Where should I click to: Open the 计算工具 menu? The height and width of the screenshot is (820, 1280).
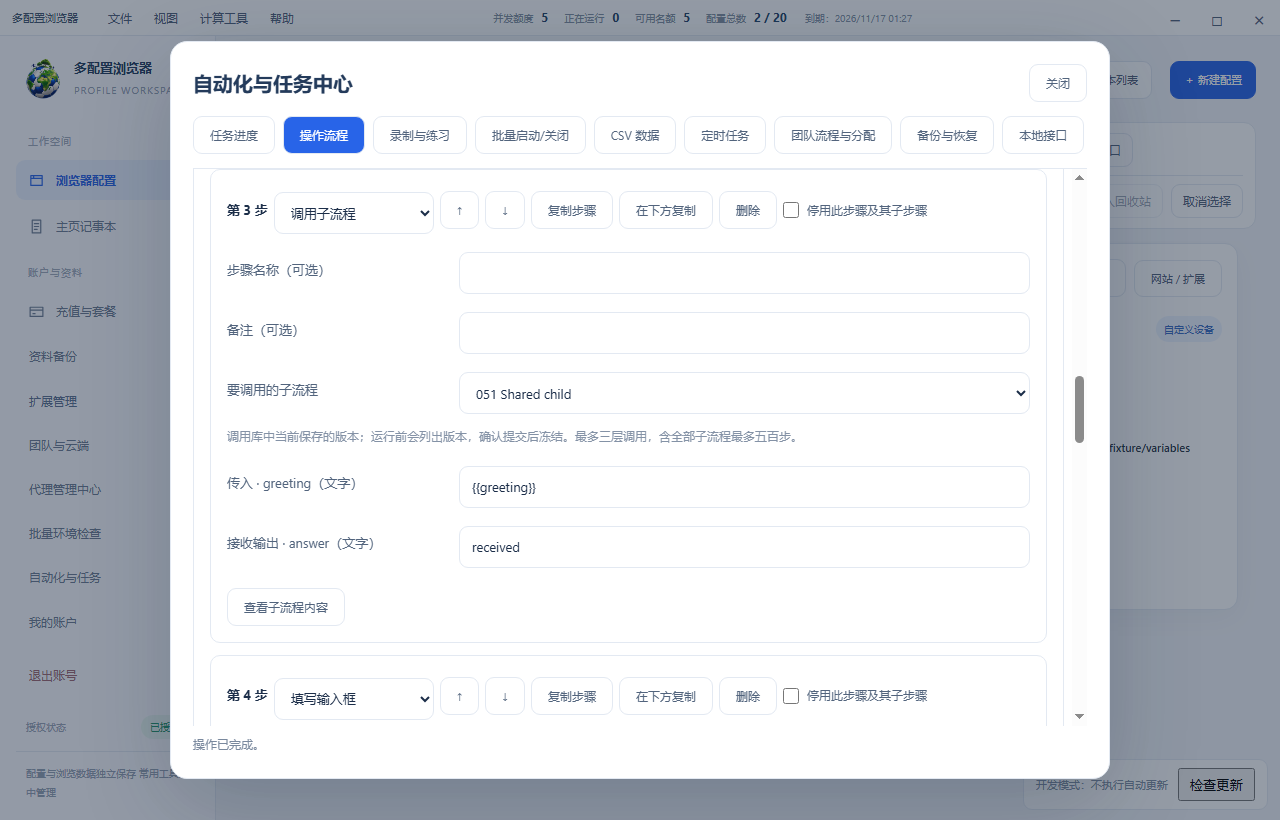(224, 18)
